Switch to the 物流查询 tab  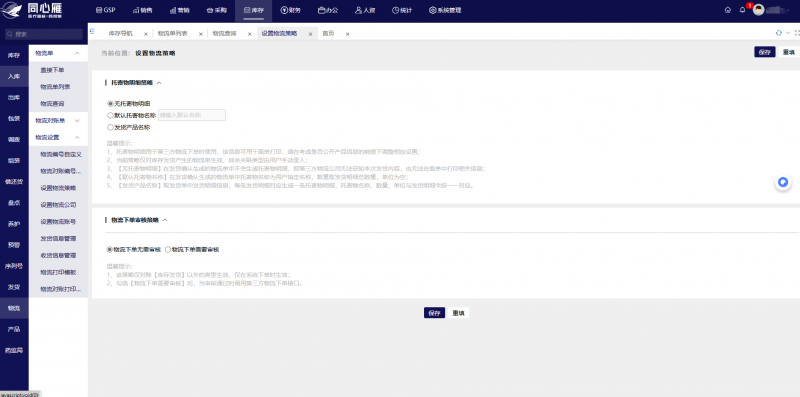pos(224,34)
